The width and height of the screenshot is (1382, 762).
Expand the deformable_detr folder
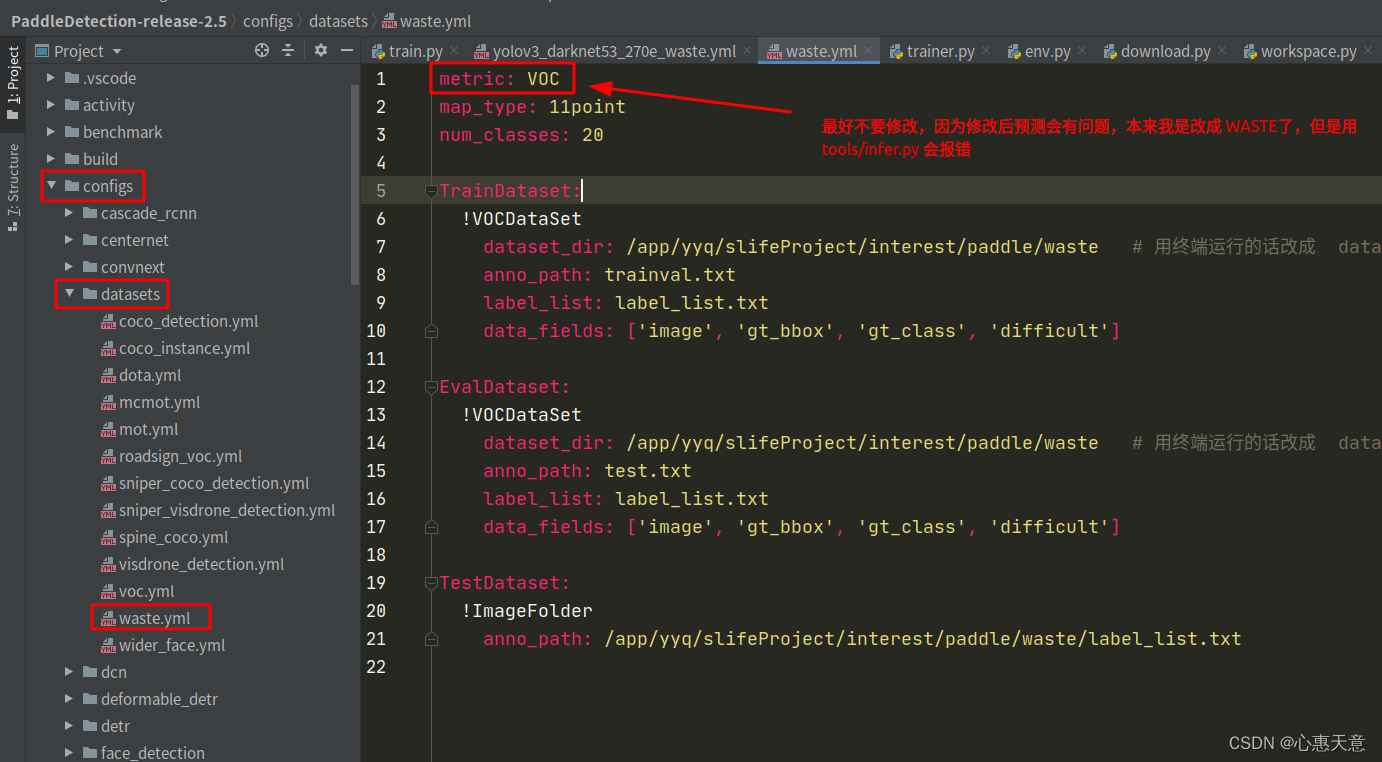point(69,698)
